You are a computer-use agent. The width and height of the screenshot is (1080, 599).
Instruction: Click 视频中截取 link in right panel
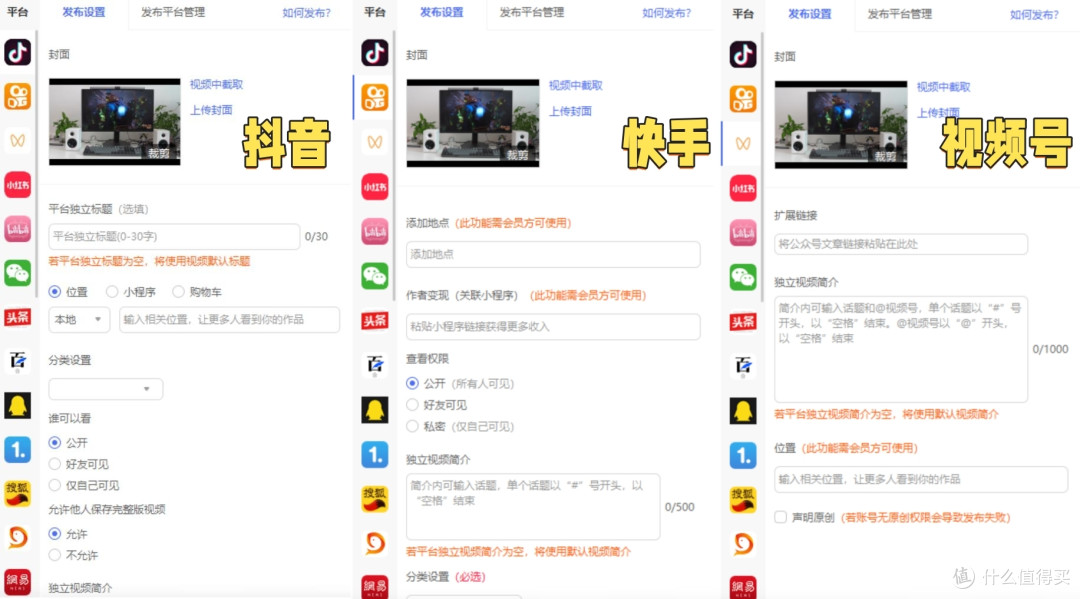point(943,87)
